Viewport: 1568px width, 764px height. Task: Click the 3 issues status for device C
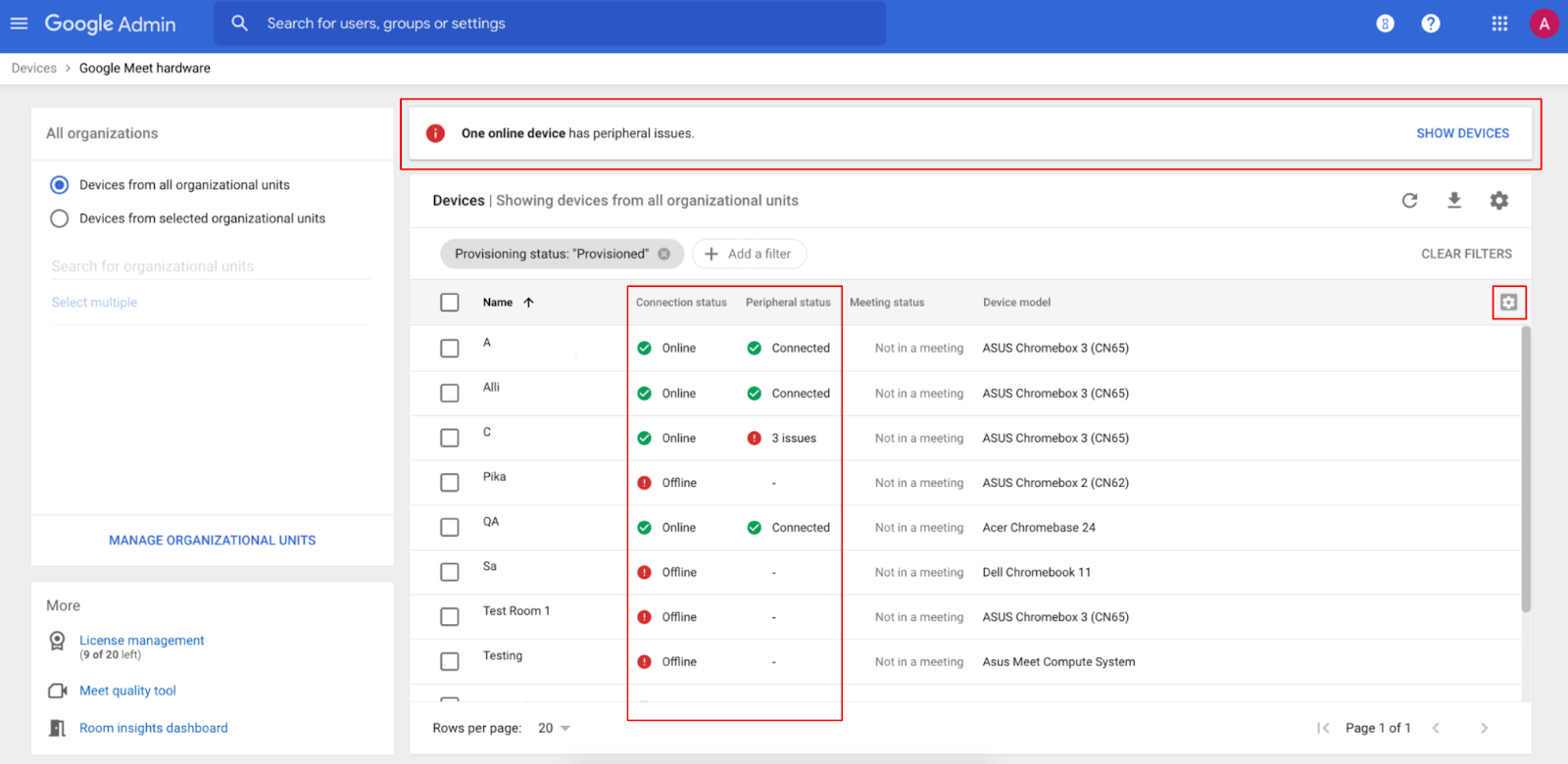pyautogui.click(x=782, y=439)
